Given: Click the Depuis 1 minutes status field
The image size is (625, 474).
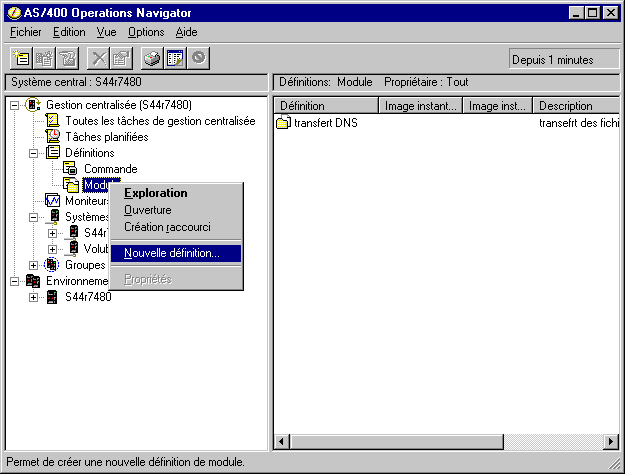Looking at the screenshot, I should [564, 59].
